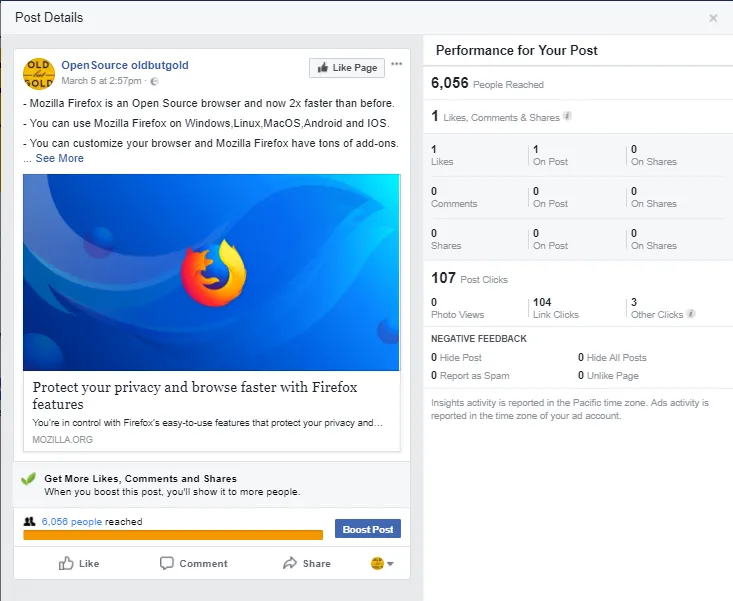Click the NEGATIVE FEEDBACK heading

479,339
